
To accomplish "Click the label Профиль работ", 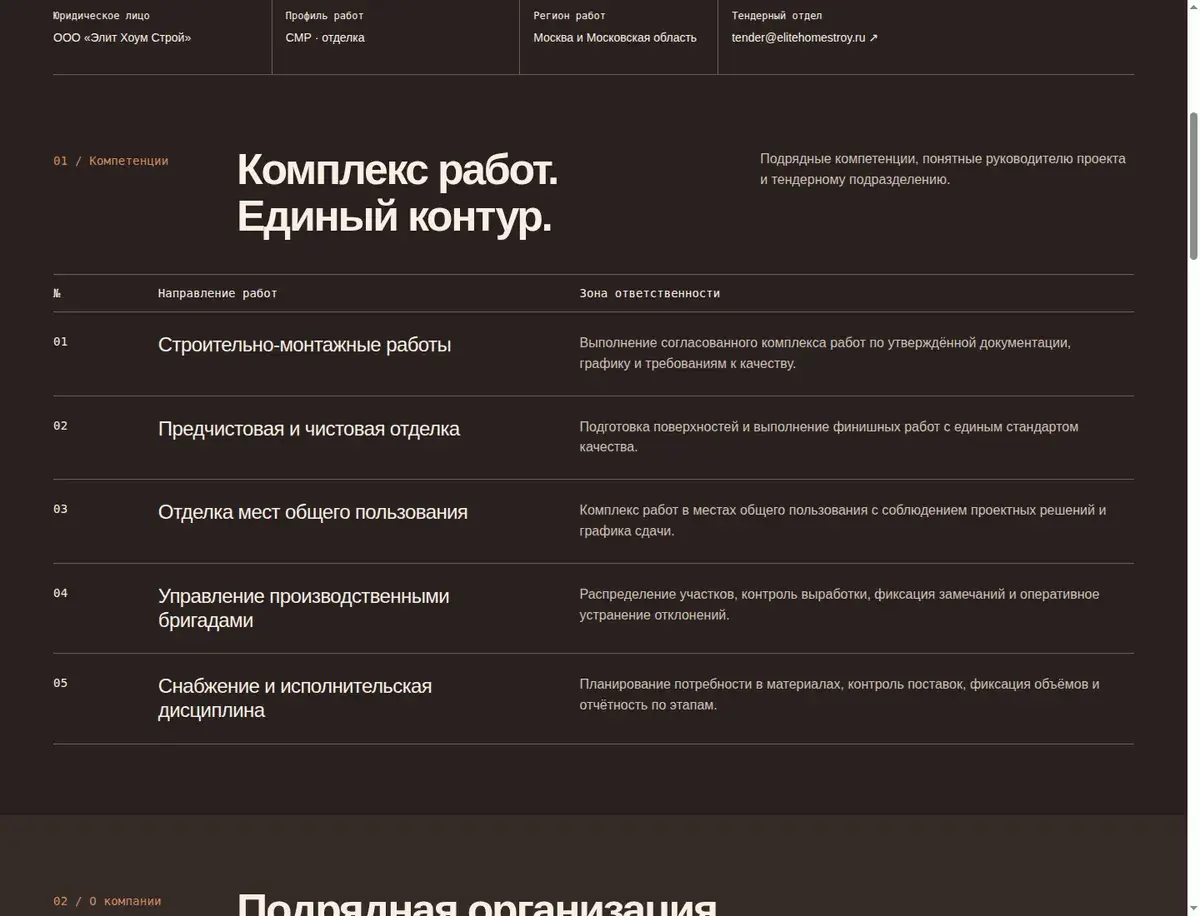I will [x=324, y=16].
